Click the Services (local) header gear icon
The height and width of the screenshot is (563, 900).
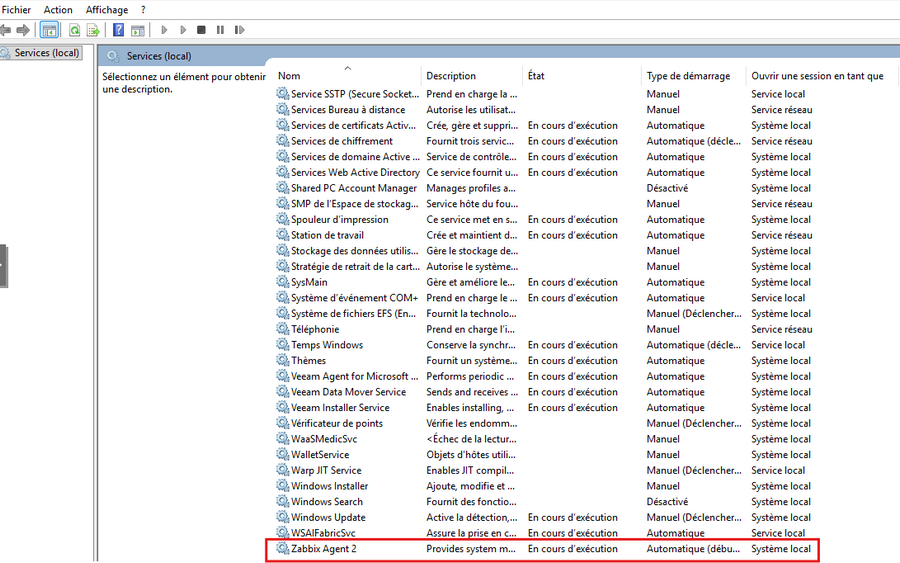tap(113, 56)
